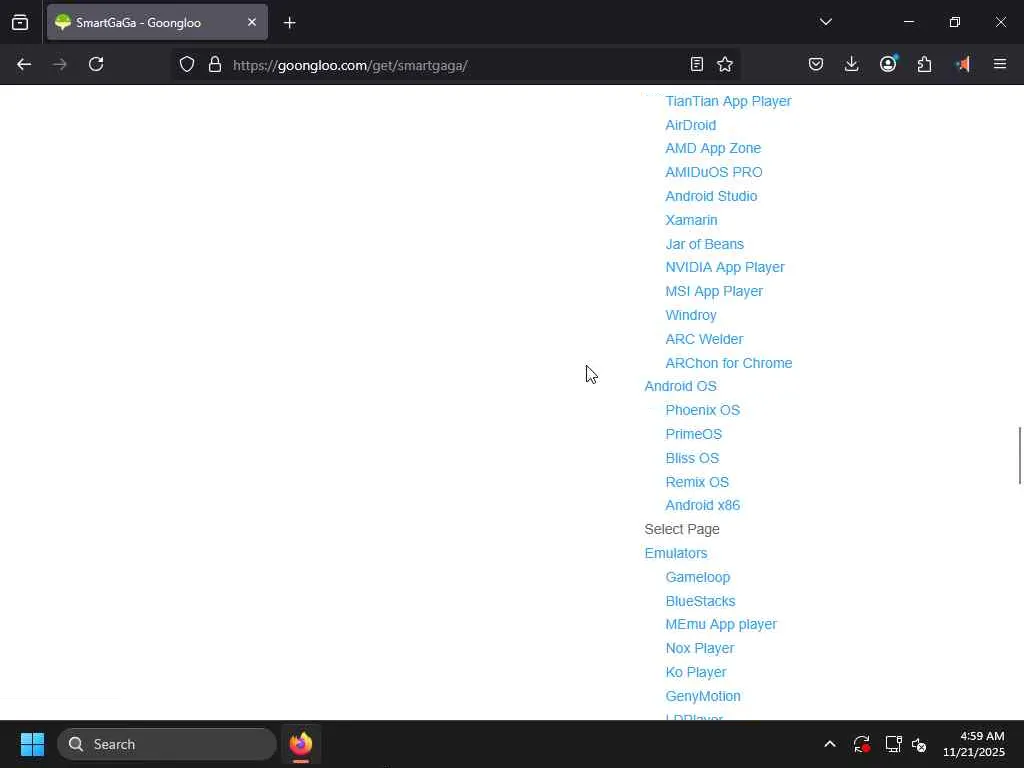Open Firefox account menu

(x=888, y=64)
